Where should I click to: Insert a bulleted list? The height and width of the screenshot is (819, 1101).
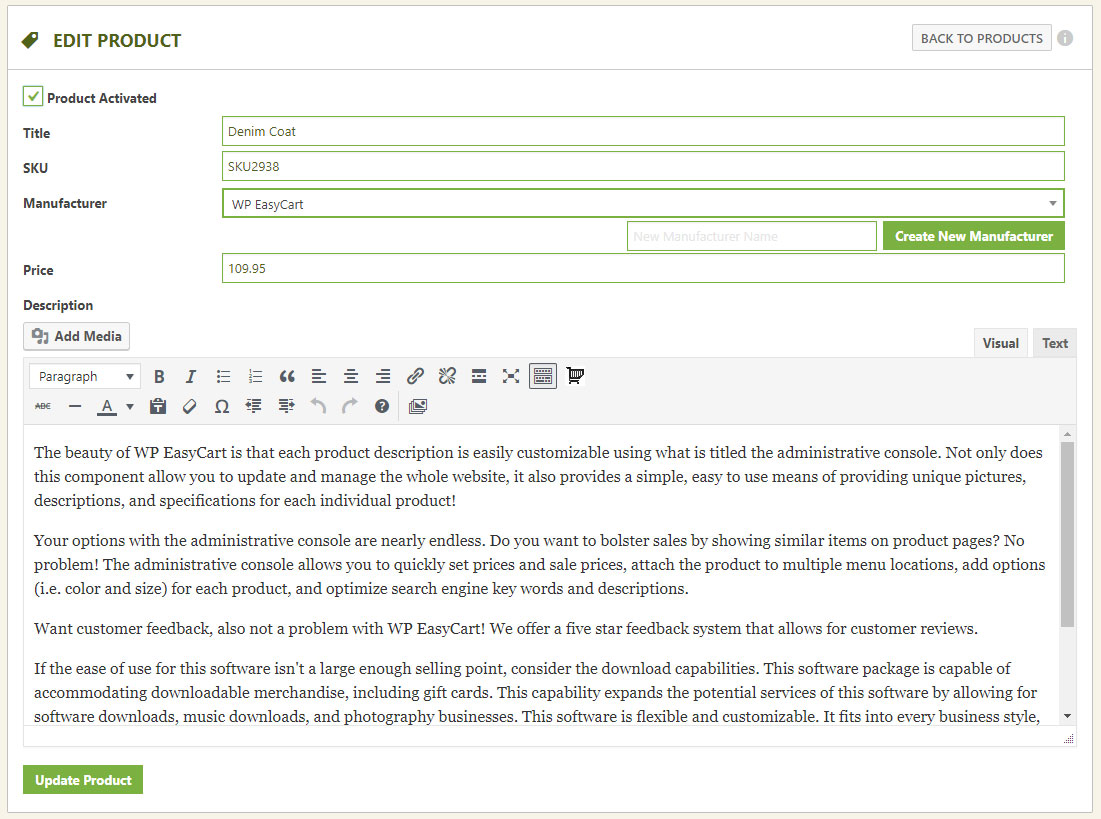pos(223,376)
